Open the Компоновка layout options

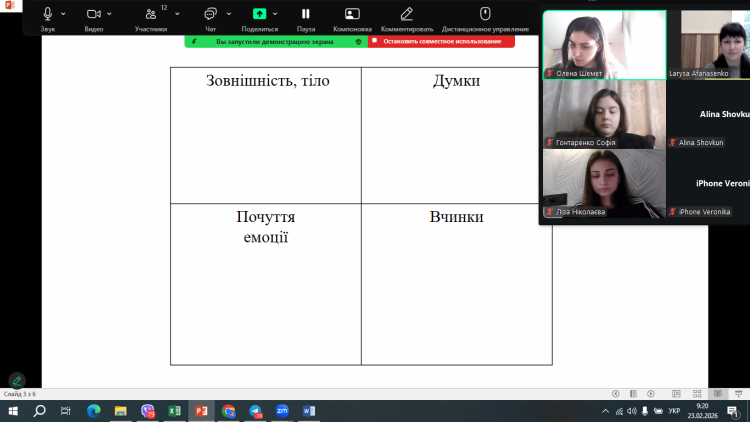[352, 14]
